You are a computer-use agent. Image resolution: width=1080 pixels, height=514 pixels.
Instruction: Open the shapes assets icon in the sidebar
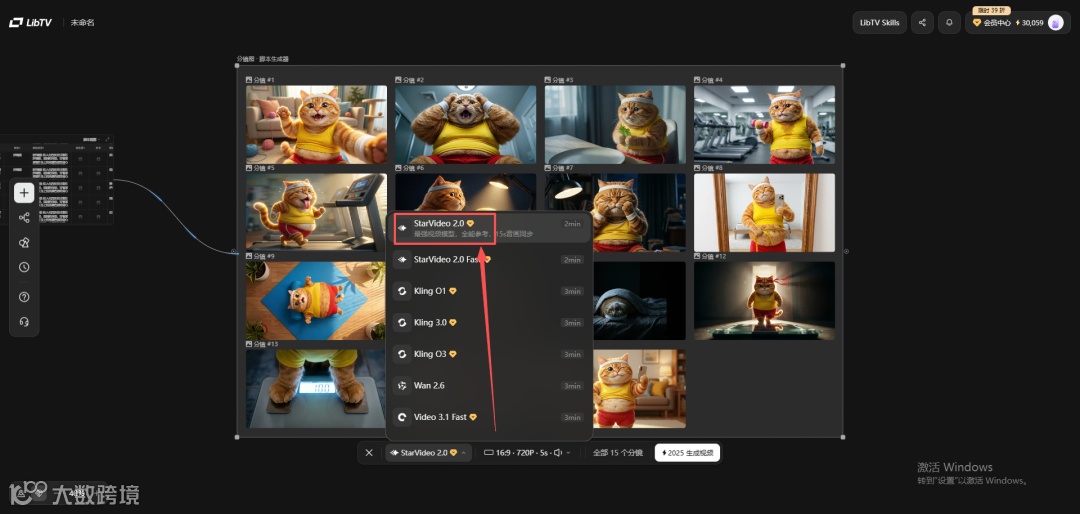24,243
